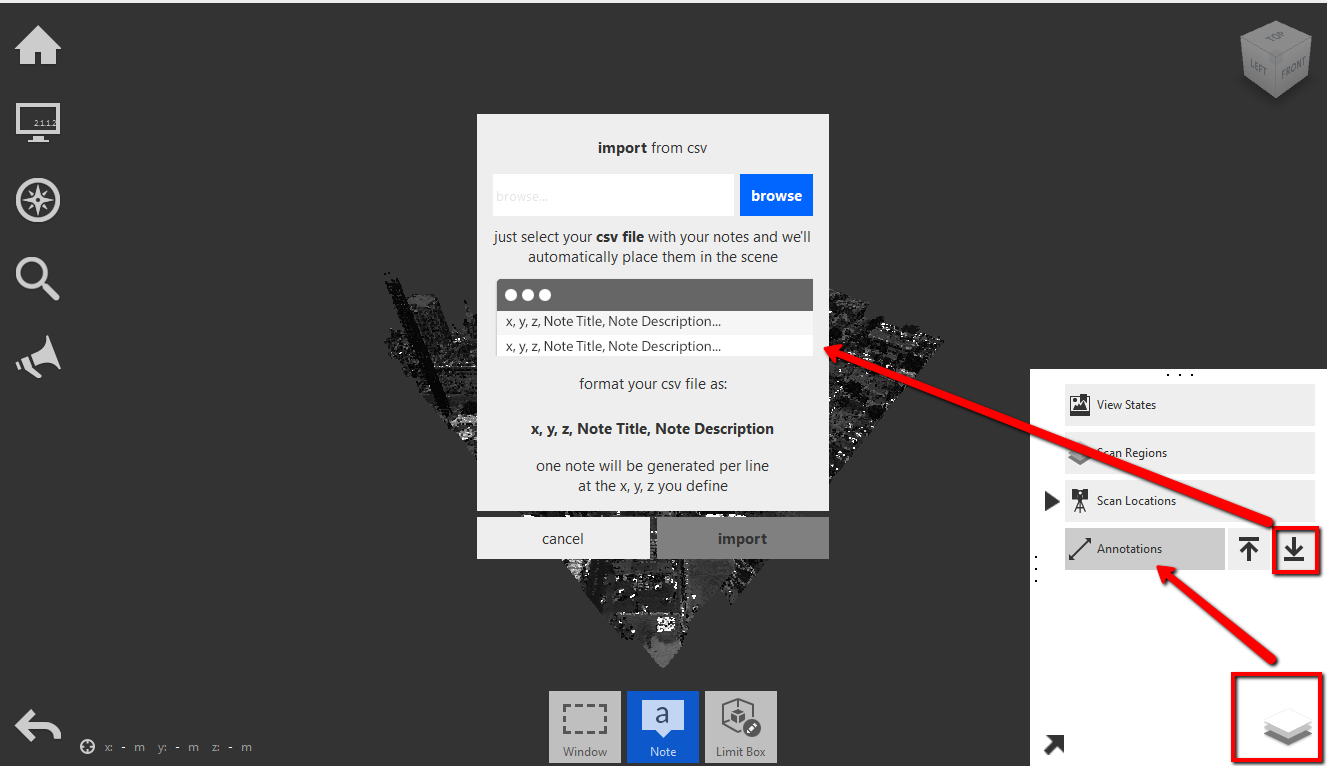Toggle the Note annotation mode

pos(662,726)
